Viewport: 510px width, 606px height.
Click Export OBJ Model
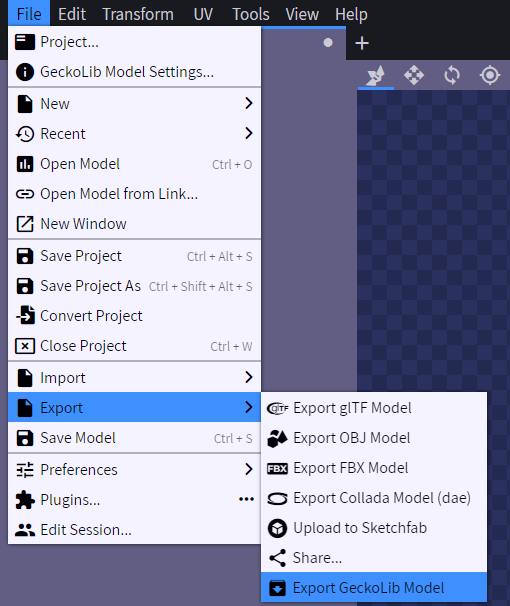pyautogui.click(x=374, y=438)
